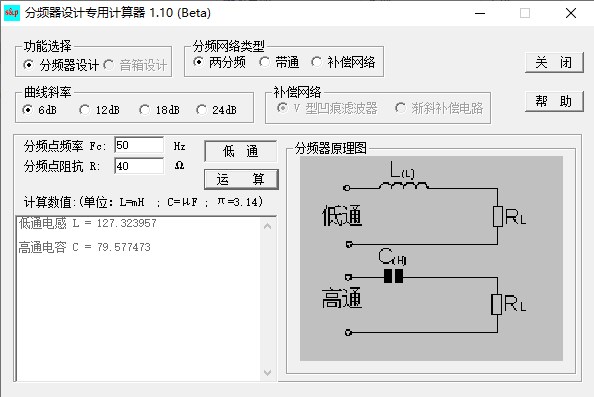This screenshot has width=594, height=397.
Task: Click results scrollbar down arrow
Action: point(267,373)
